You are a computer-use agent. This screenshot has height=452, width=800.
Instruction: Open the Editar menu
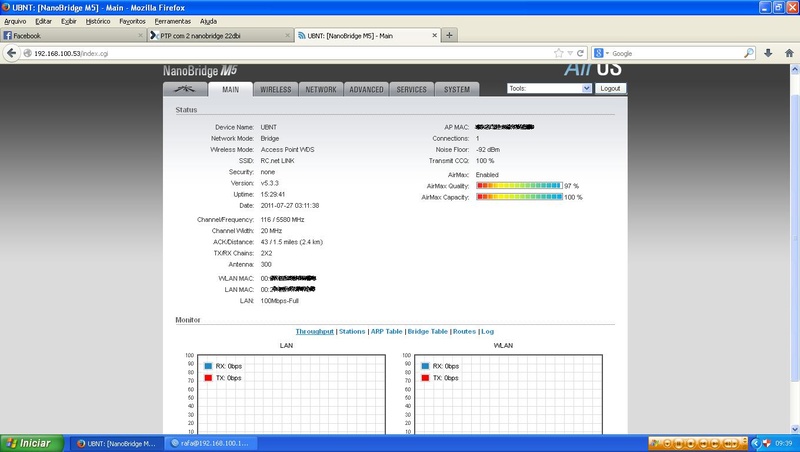43,21
